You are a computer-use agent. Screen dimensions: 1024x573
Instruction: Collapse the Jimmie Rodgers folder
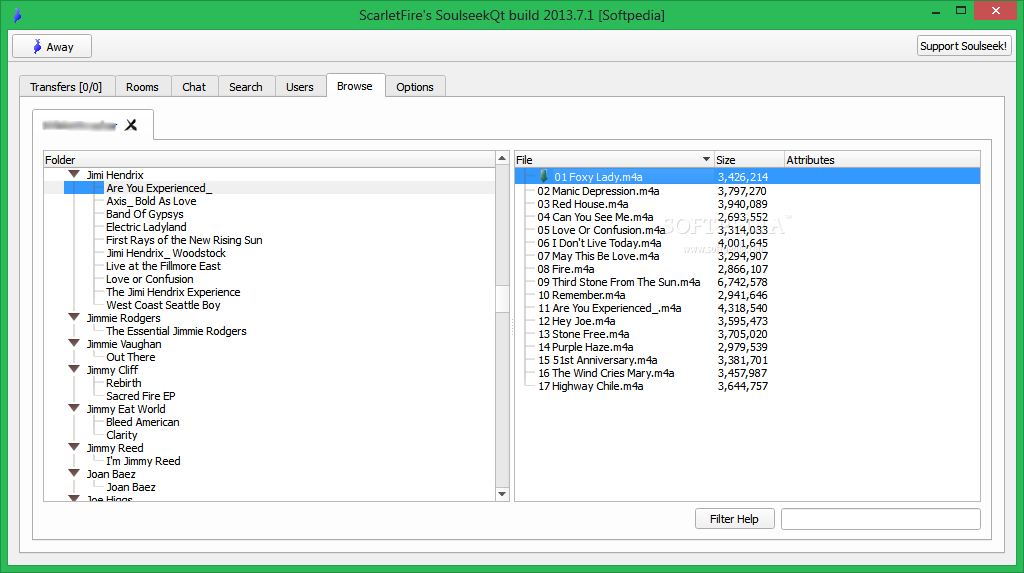point(74,318)
